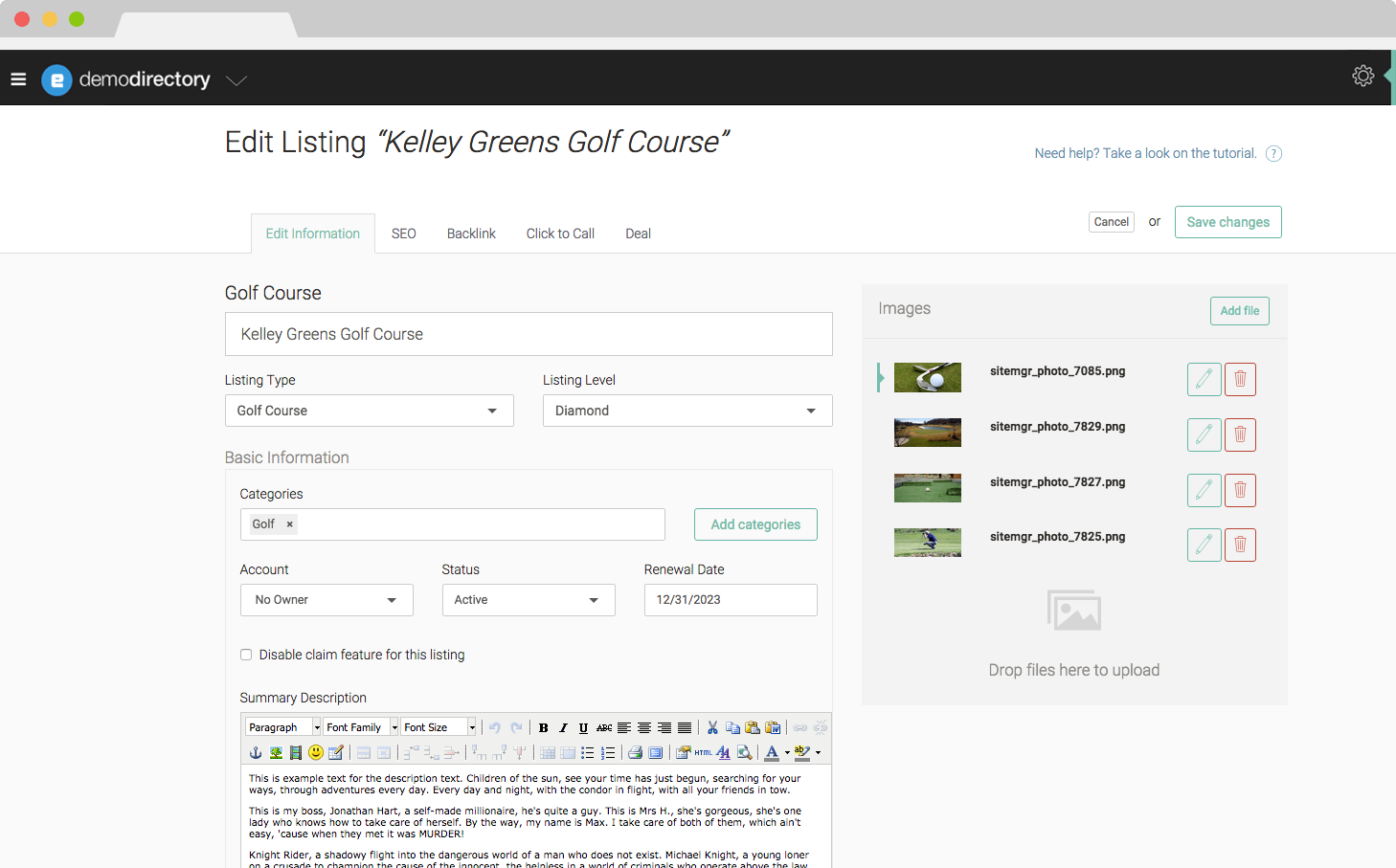Open the Font Size dropdown
The width and height of the screenshot is (1396, 868).
click(439, 727)
